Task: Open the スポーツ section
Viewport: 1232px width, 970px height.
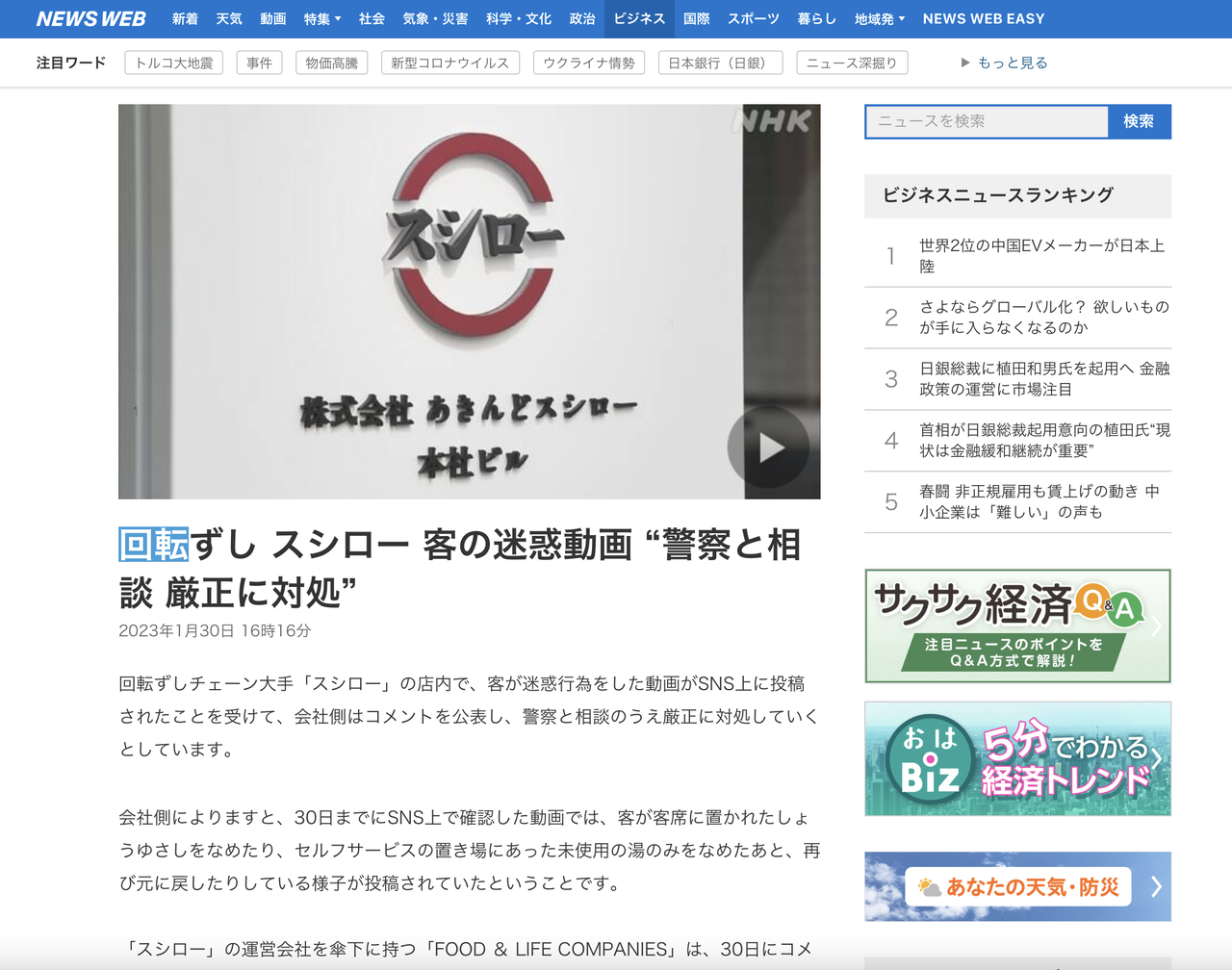Action: [754, 19]
